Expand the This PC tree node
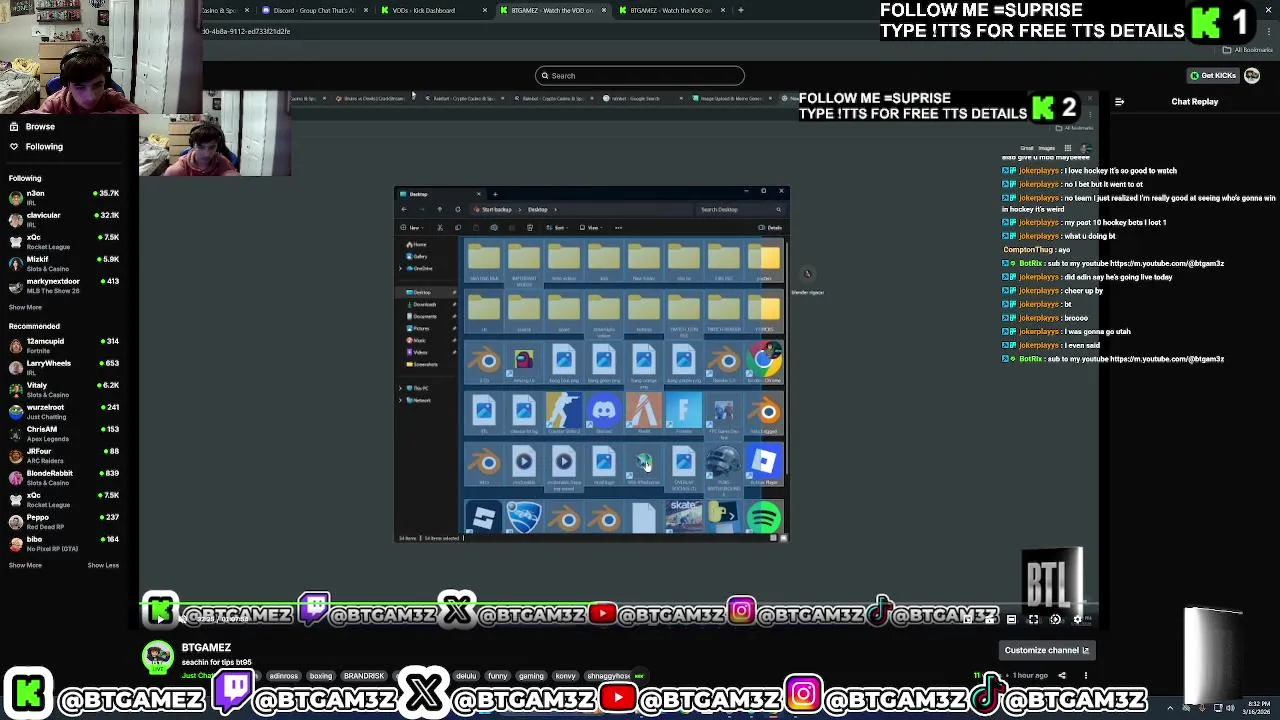The width and height of the screenshot is (1280, 720). pos(401,388)
